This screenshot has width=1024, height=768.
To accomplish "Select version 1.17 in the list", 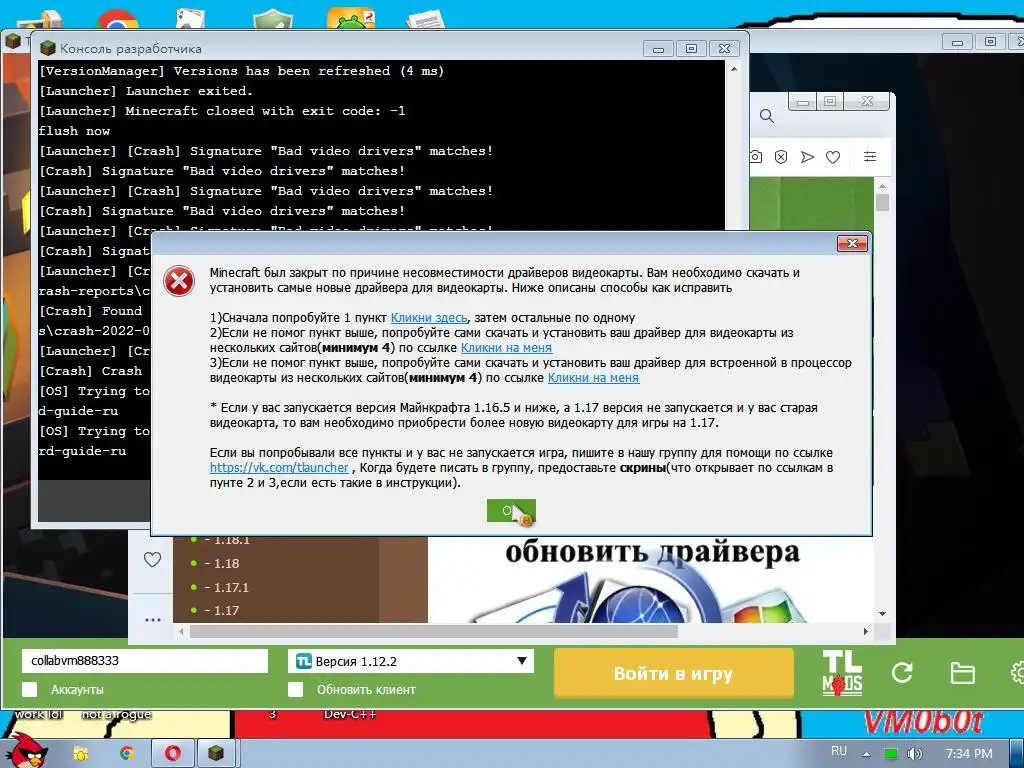I will point(221,611).
